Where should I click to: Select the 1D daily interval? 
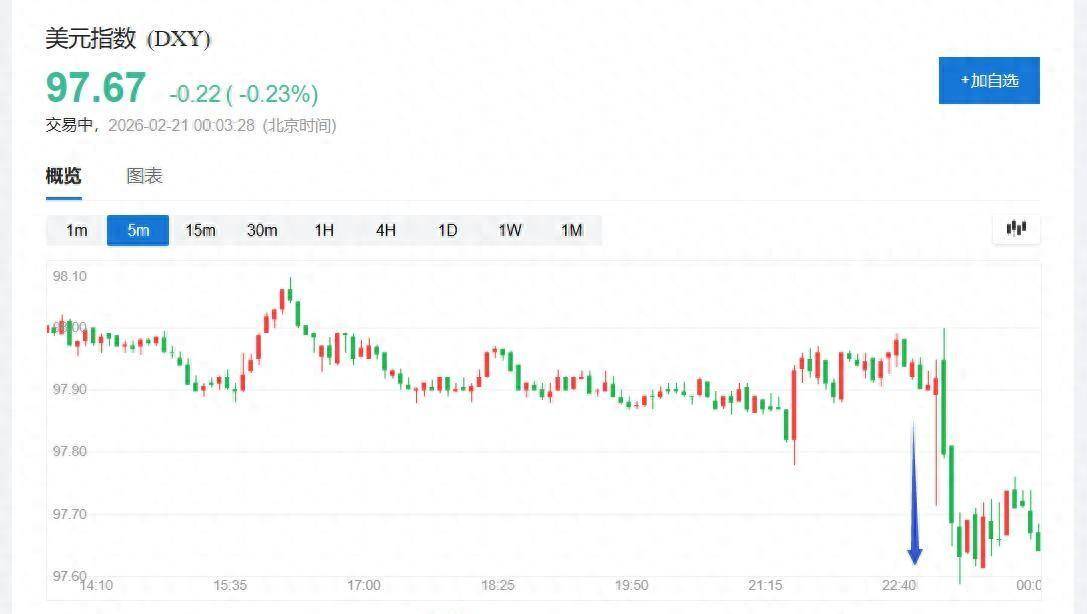447,230
